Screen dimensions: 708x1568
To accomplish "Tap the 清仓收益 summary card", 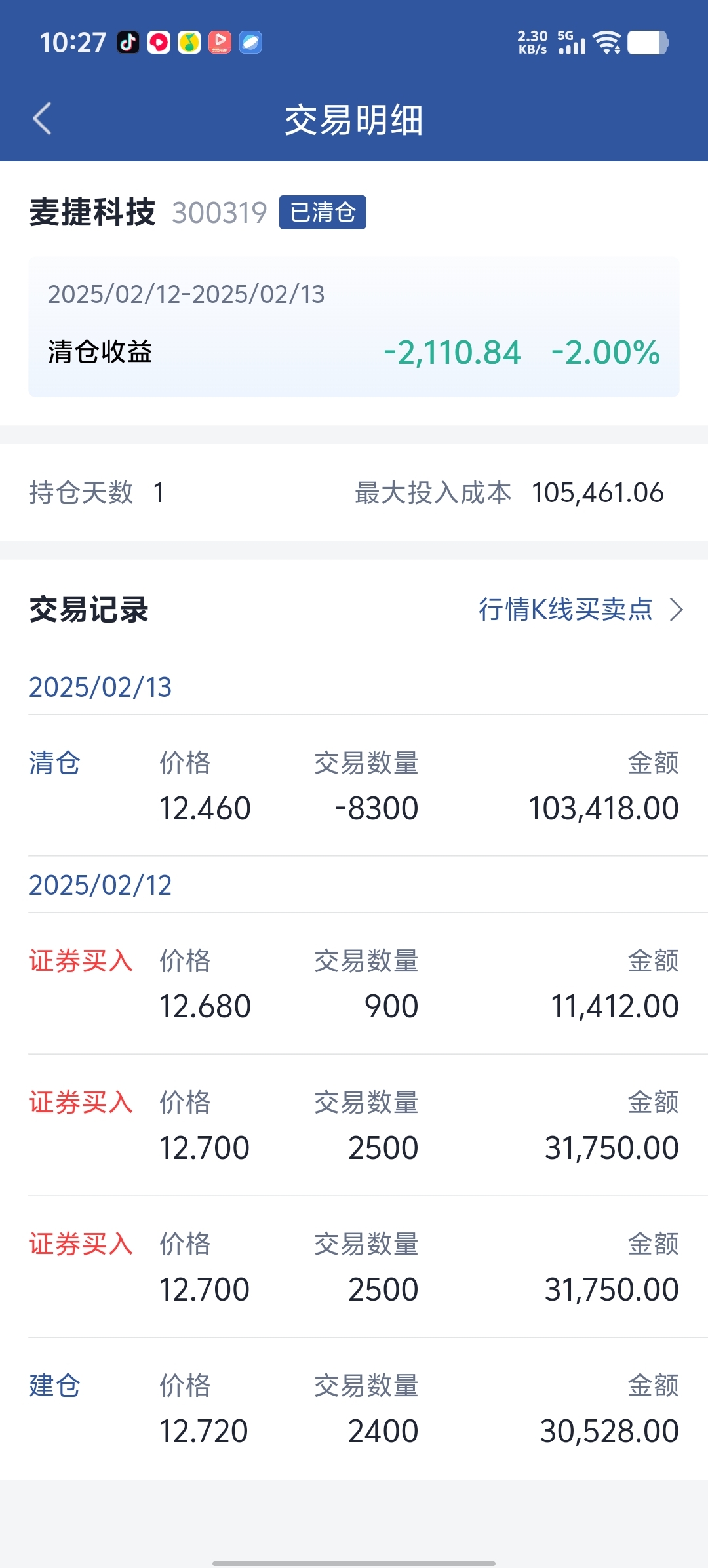I will 354,328.
